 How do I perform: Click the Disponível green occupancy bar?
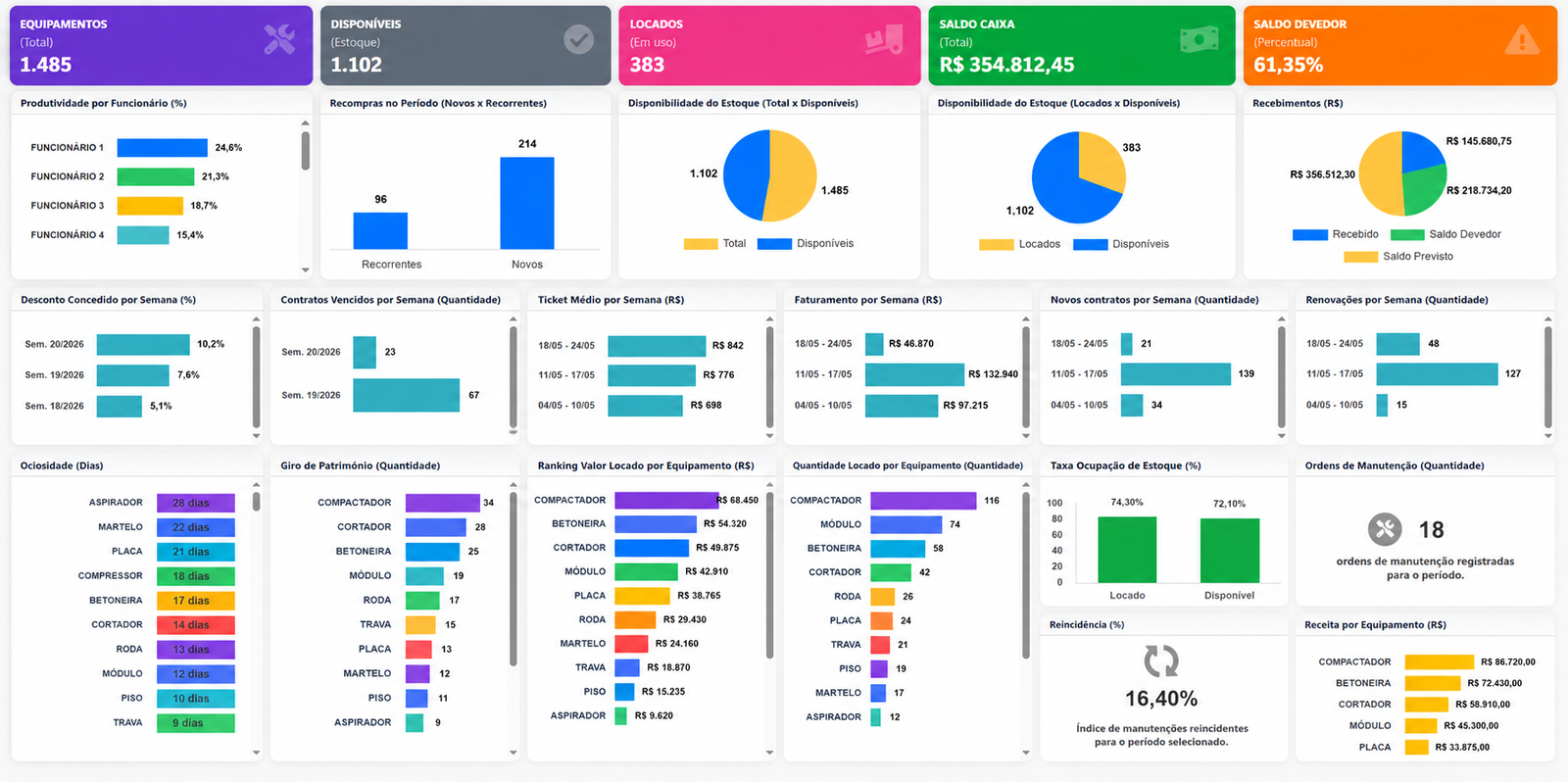pos(1230,551)
